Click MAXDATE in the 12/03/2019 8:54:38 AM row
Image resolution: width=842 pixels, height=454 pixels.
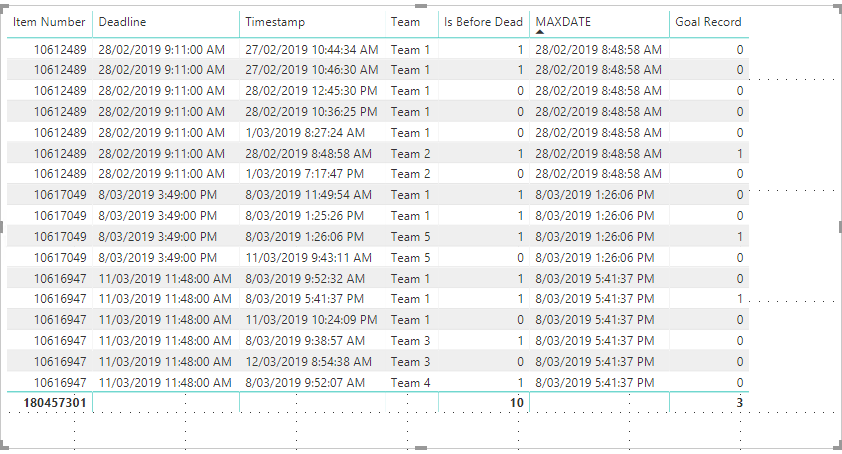[x=594, y=362]
